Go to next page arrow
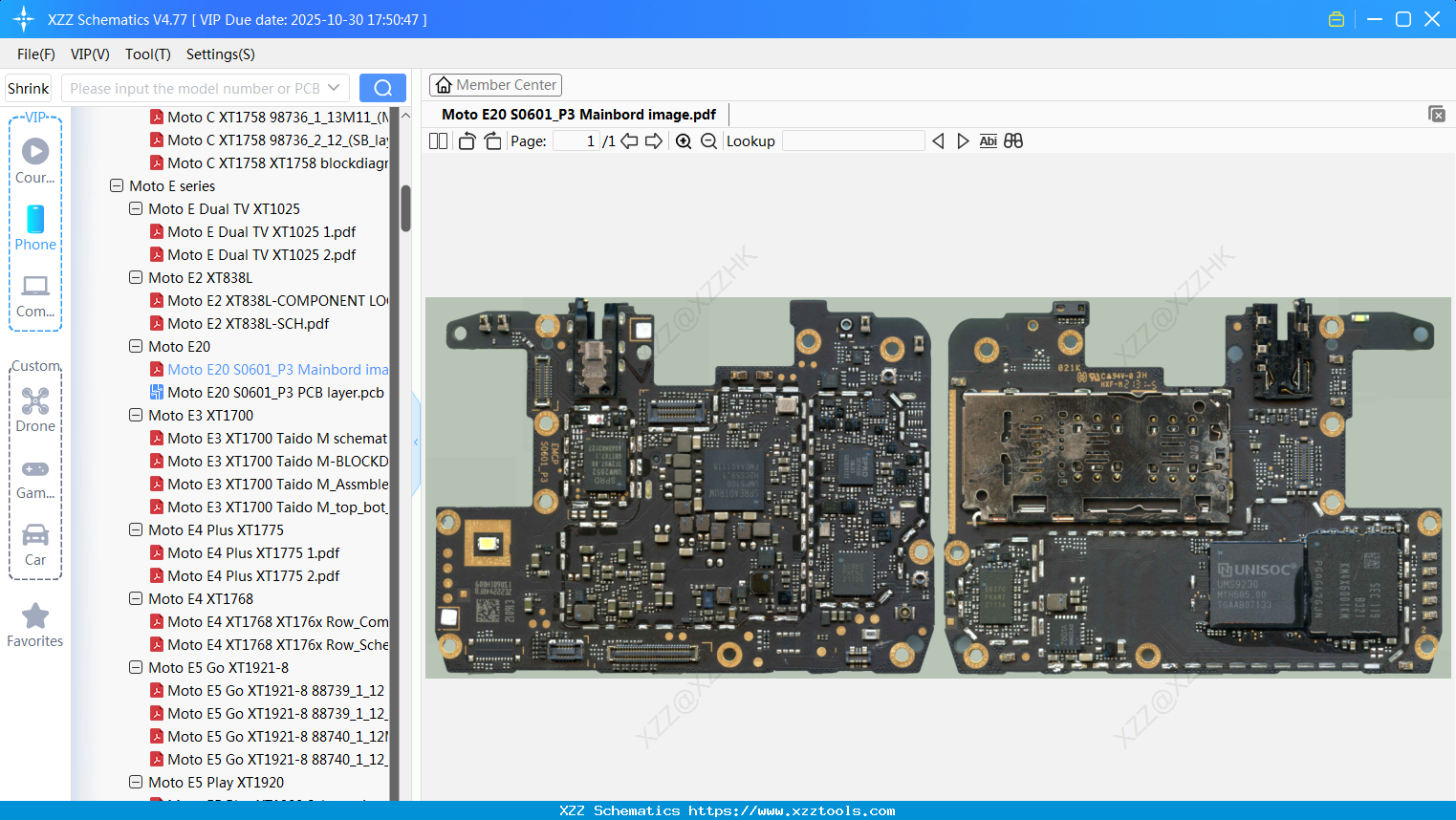The width and height of the screenshot is (1456, 820). point(654,141)
